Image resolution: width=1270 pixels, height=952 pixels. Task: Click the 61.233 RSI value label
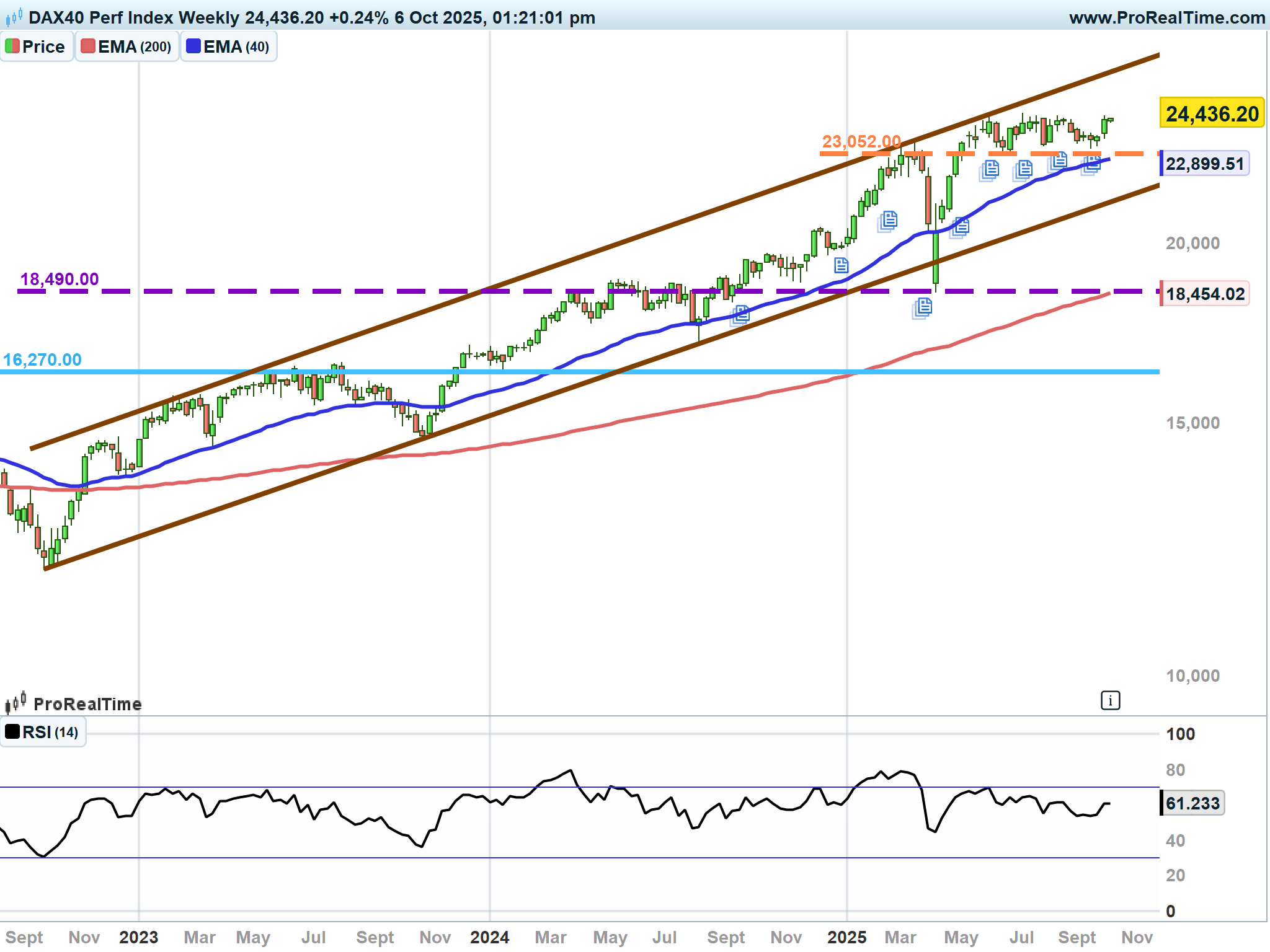1192,803
